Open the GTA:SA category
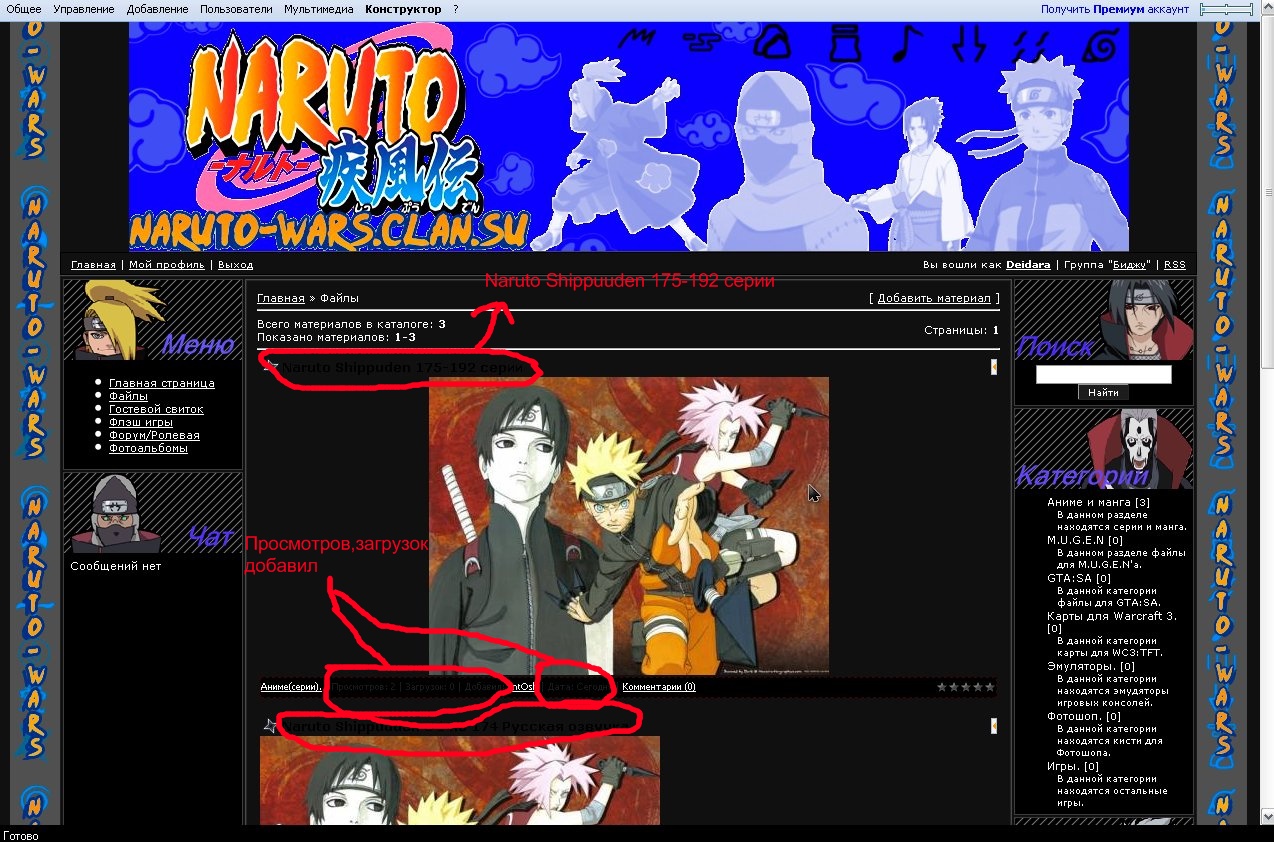 [1078, 578]
